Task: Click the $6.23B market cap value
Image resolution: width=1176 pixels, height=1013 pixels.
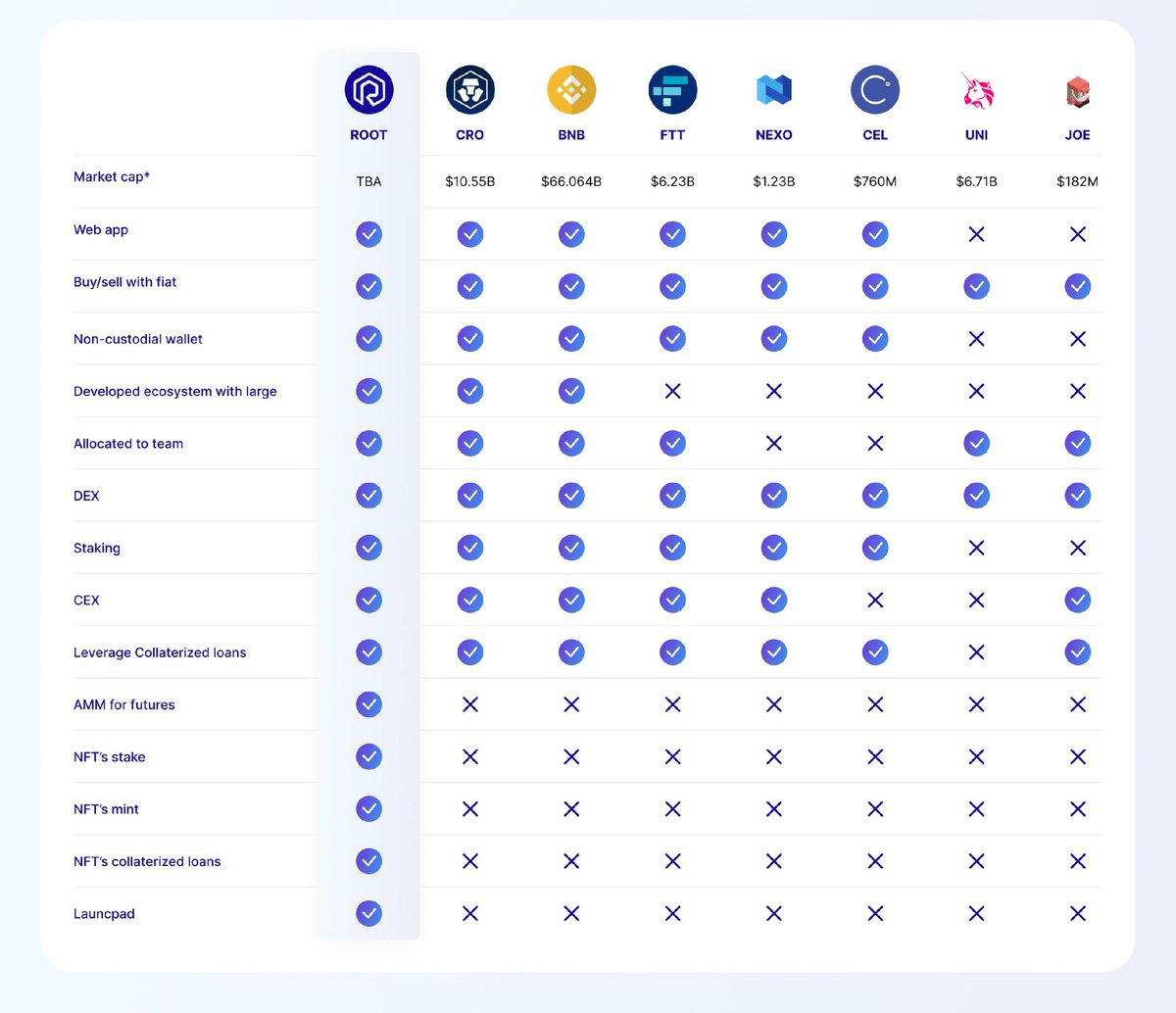Action: pyautogui.click(x=672, y=181)
